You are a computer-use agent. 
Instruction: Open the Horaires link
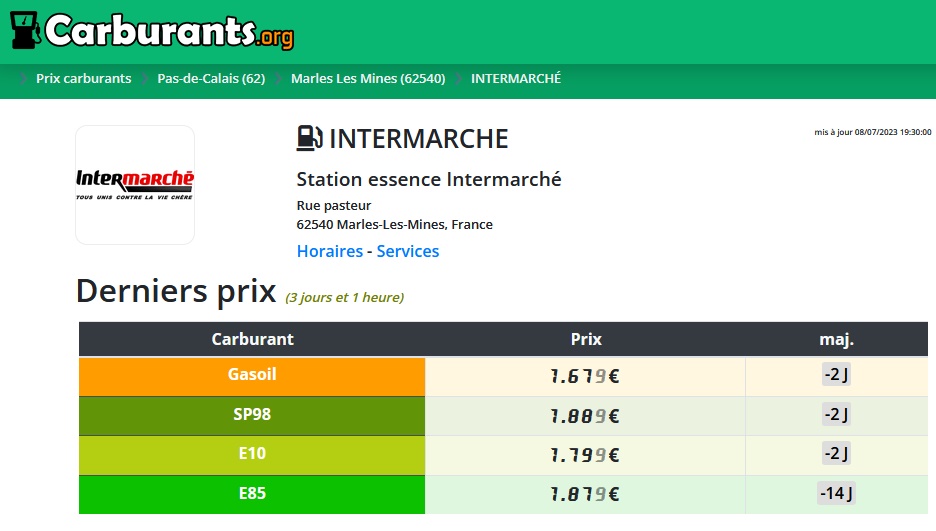point(330,251)
